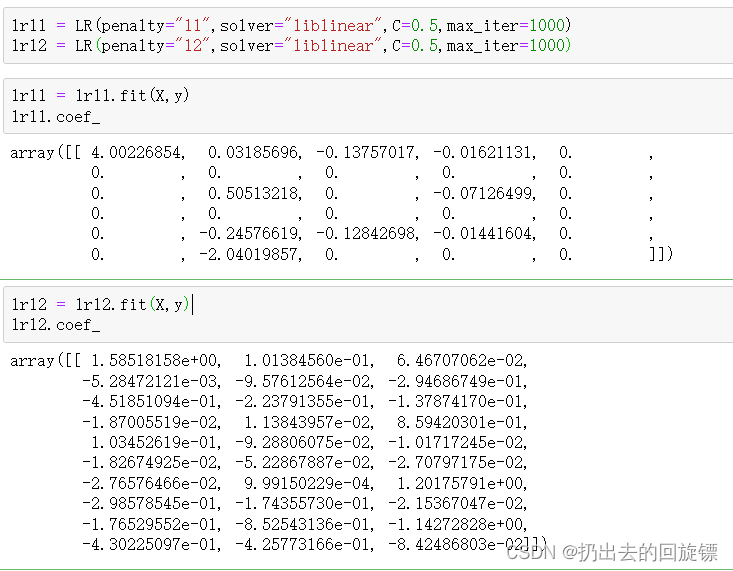Image resolution: width=733 pixels, height=571 pixels.
Task: Click the value -4.30225097e-01
Action: click(150, 544)
